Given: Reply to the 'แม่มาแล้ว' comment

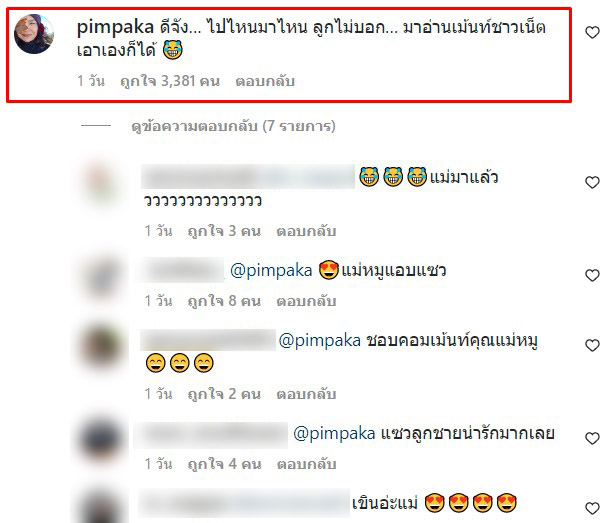Looking at the screenshot, I should 306,231.
